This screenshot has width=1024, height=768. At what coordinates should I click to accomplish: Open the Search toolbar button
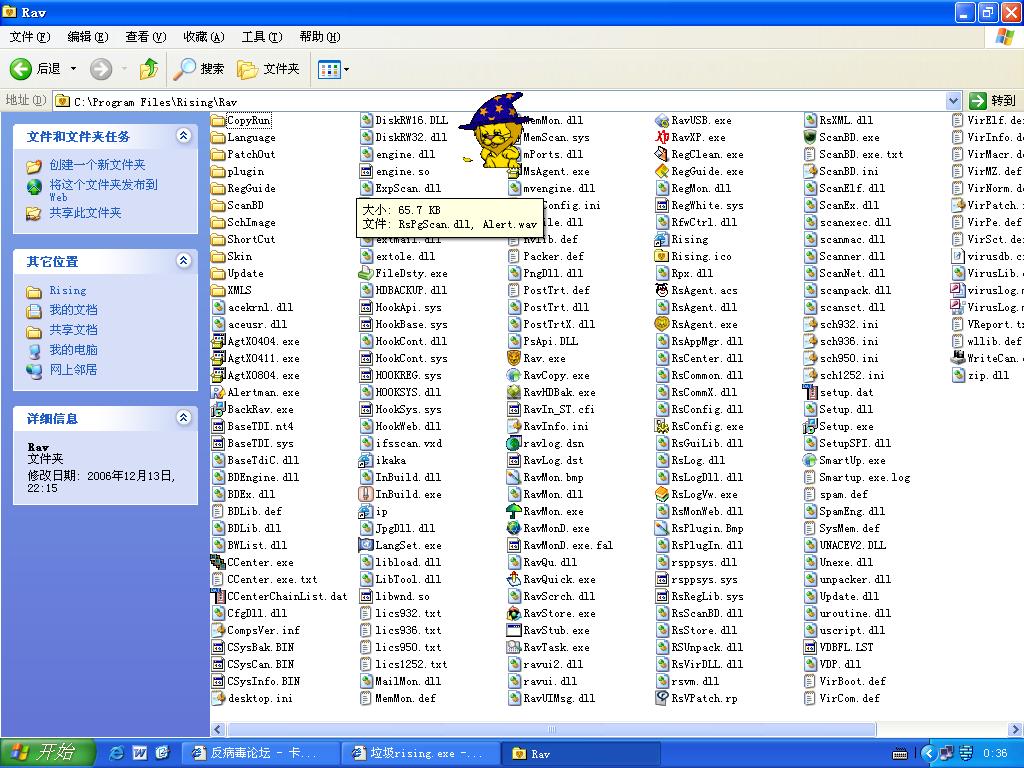click(199, 69)
